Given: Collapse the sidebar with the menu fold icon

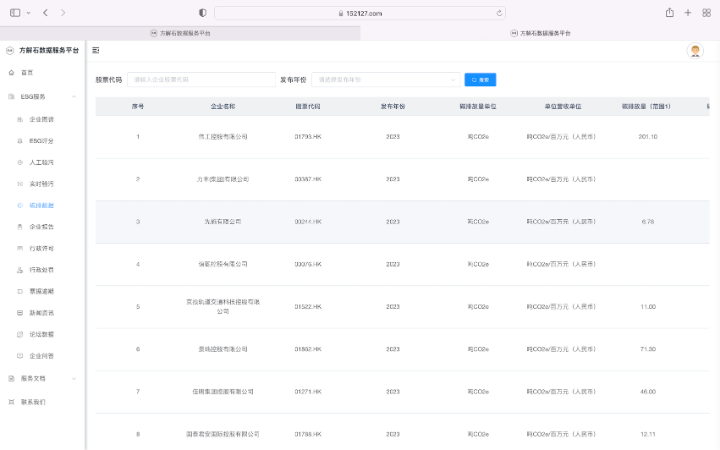Looking at the screenshot, I should 96,50.
